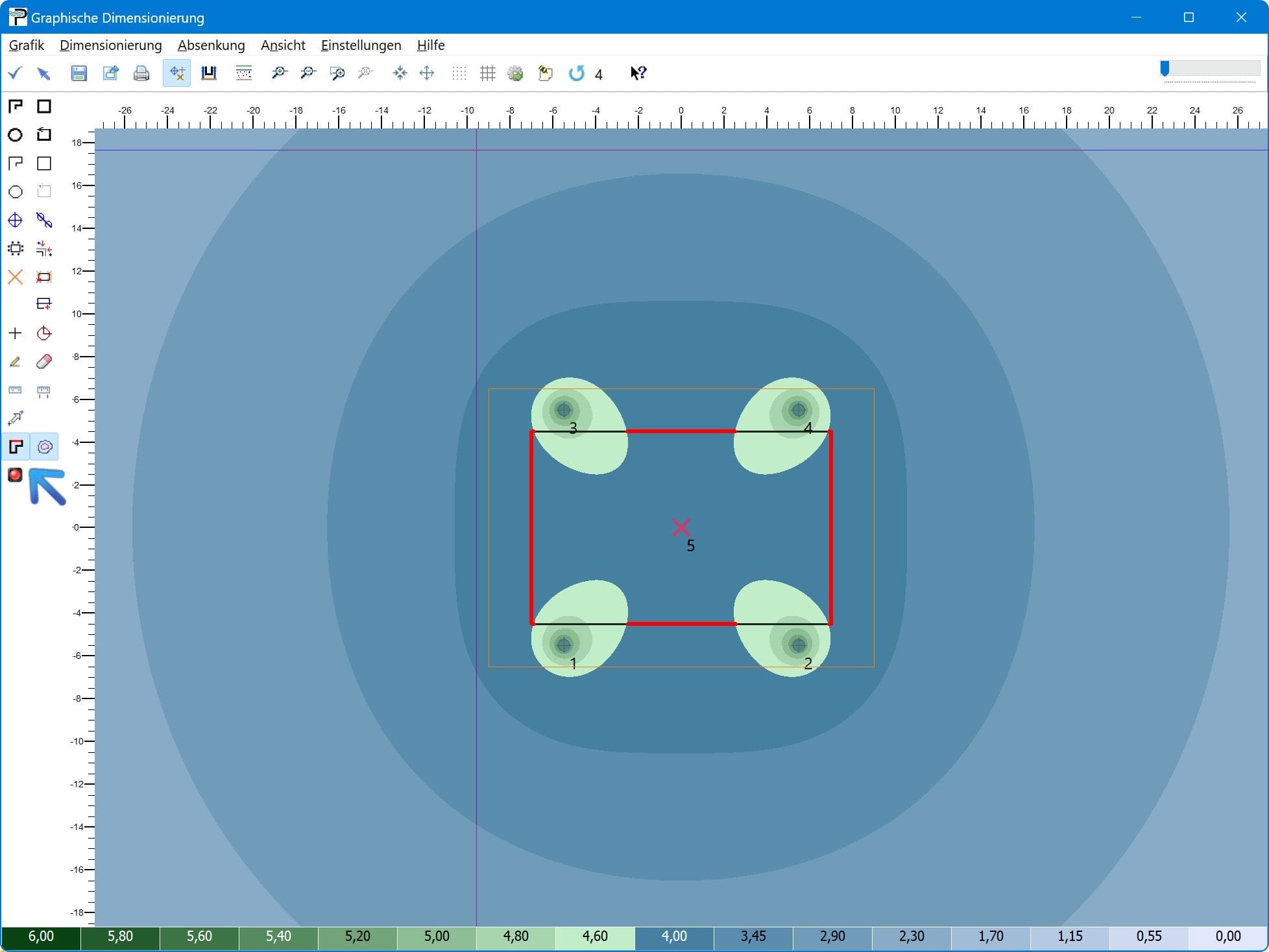
Task: Click the blue slider handle at top right
Action: click(1165, 69)
